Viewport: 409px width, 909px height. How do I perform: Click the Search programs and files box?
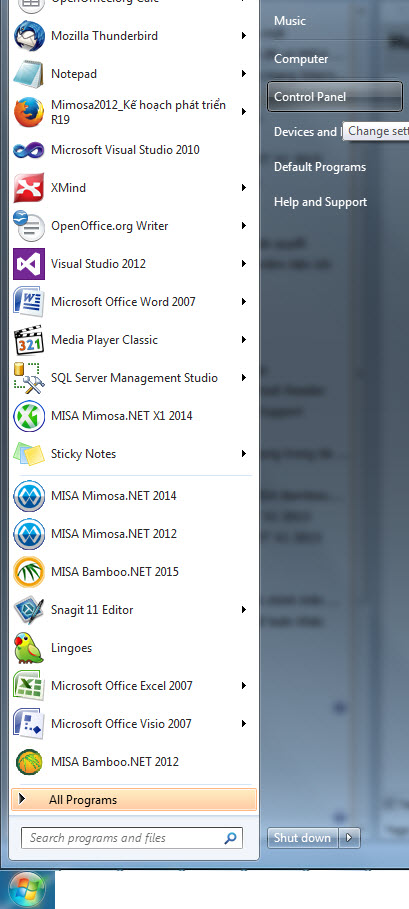(132, 838)
